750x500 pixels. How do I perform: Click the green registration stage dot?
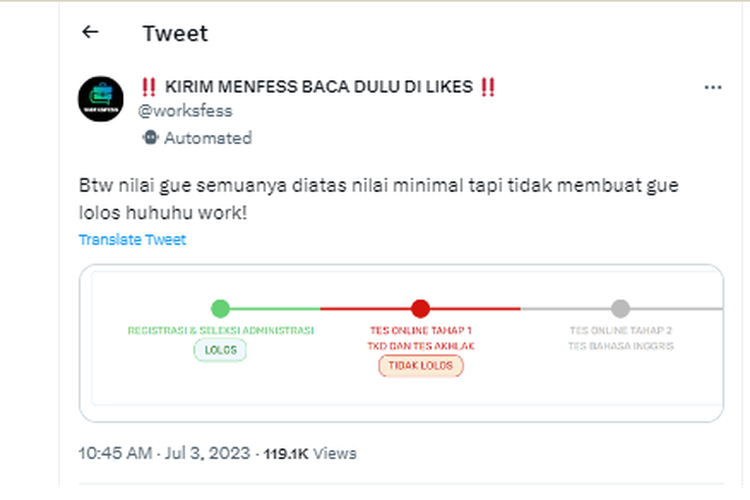pyautogui.click(x=221, y=309)
